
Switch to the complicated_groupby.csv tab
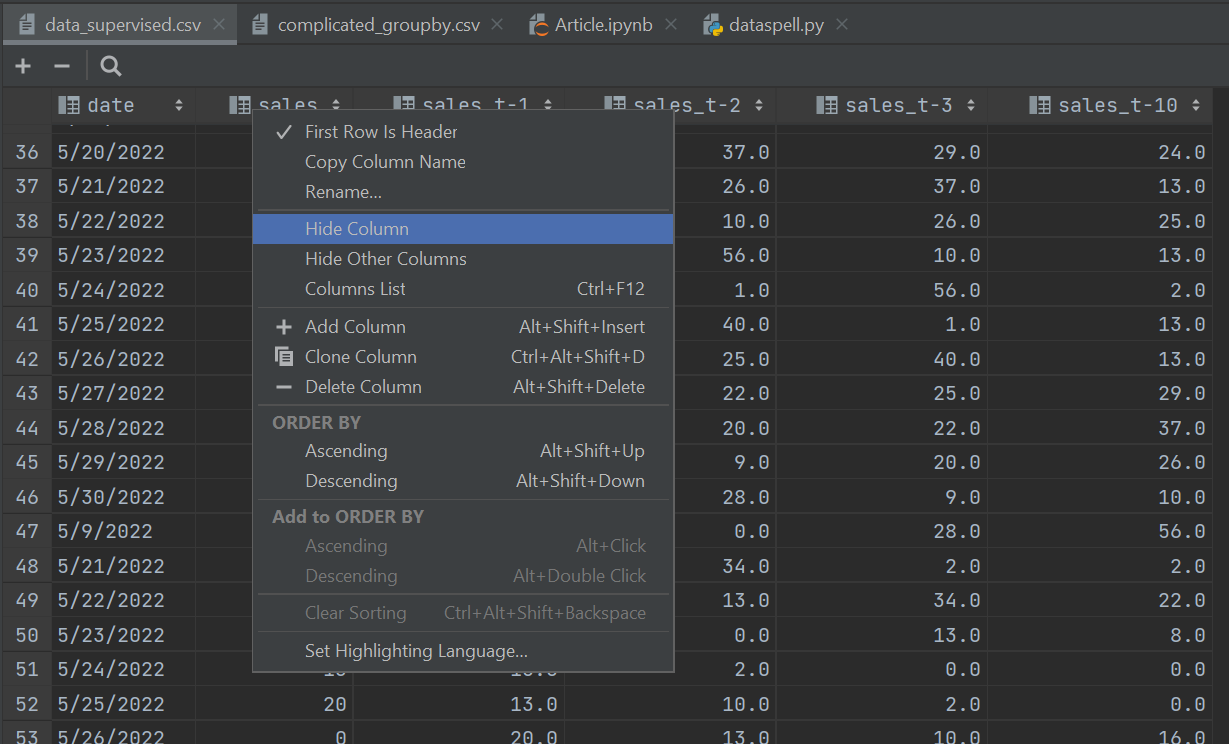coord(378,25)
